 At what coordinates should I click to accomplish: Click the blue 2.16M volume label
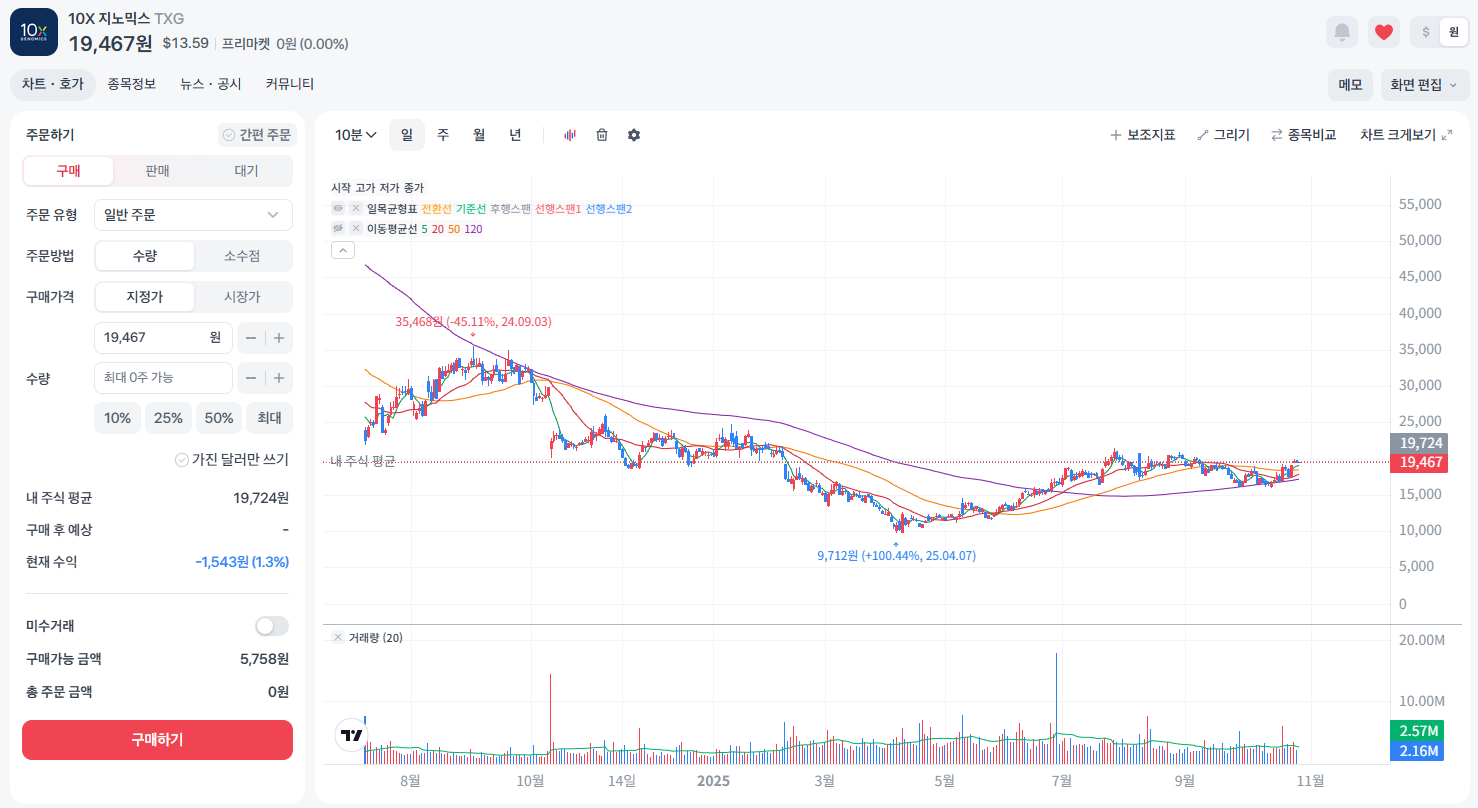point(1418,751)
